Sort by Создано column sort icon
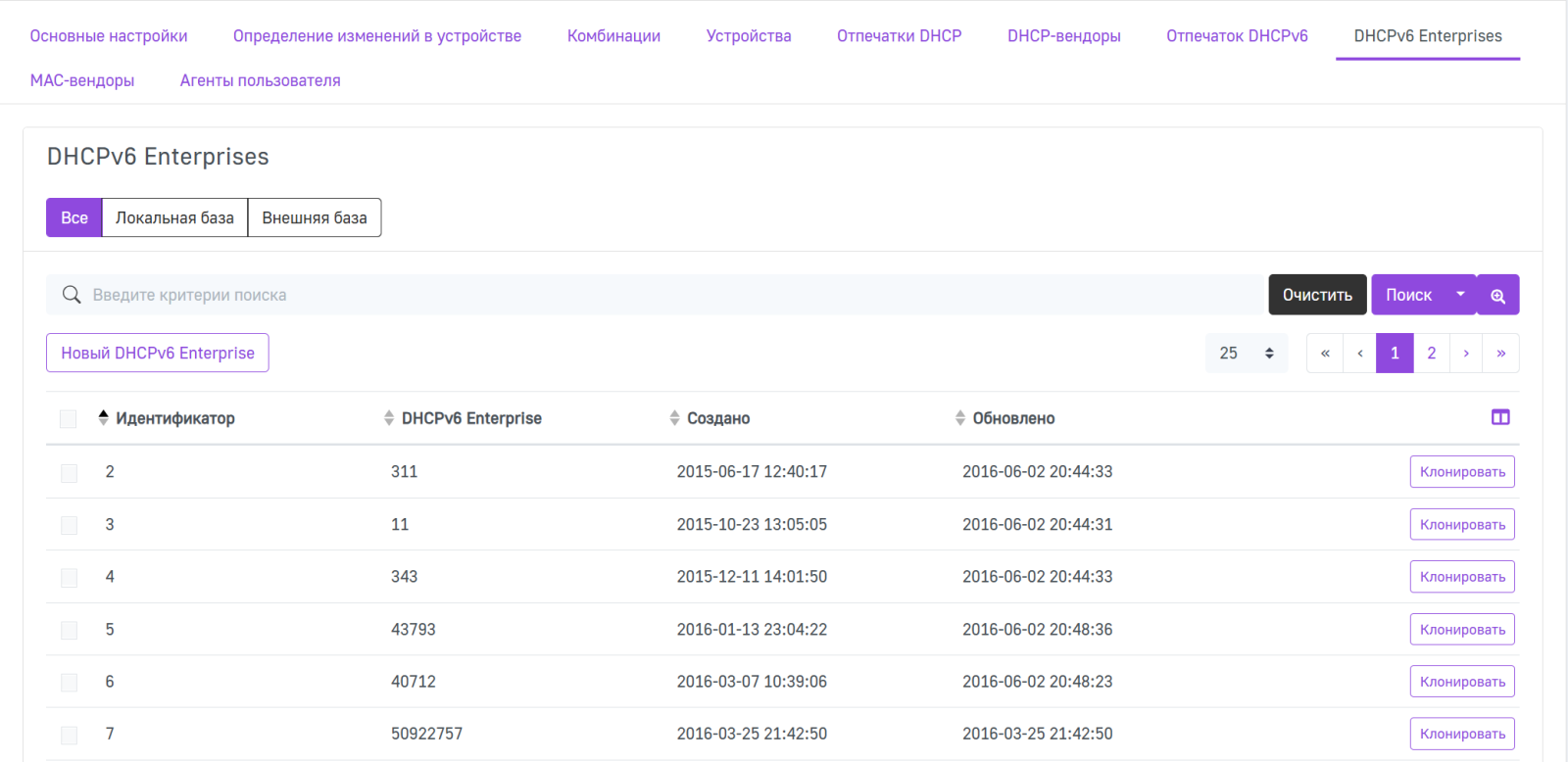Viewport: 1568px width, 762px height. (x=674, y=418)
